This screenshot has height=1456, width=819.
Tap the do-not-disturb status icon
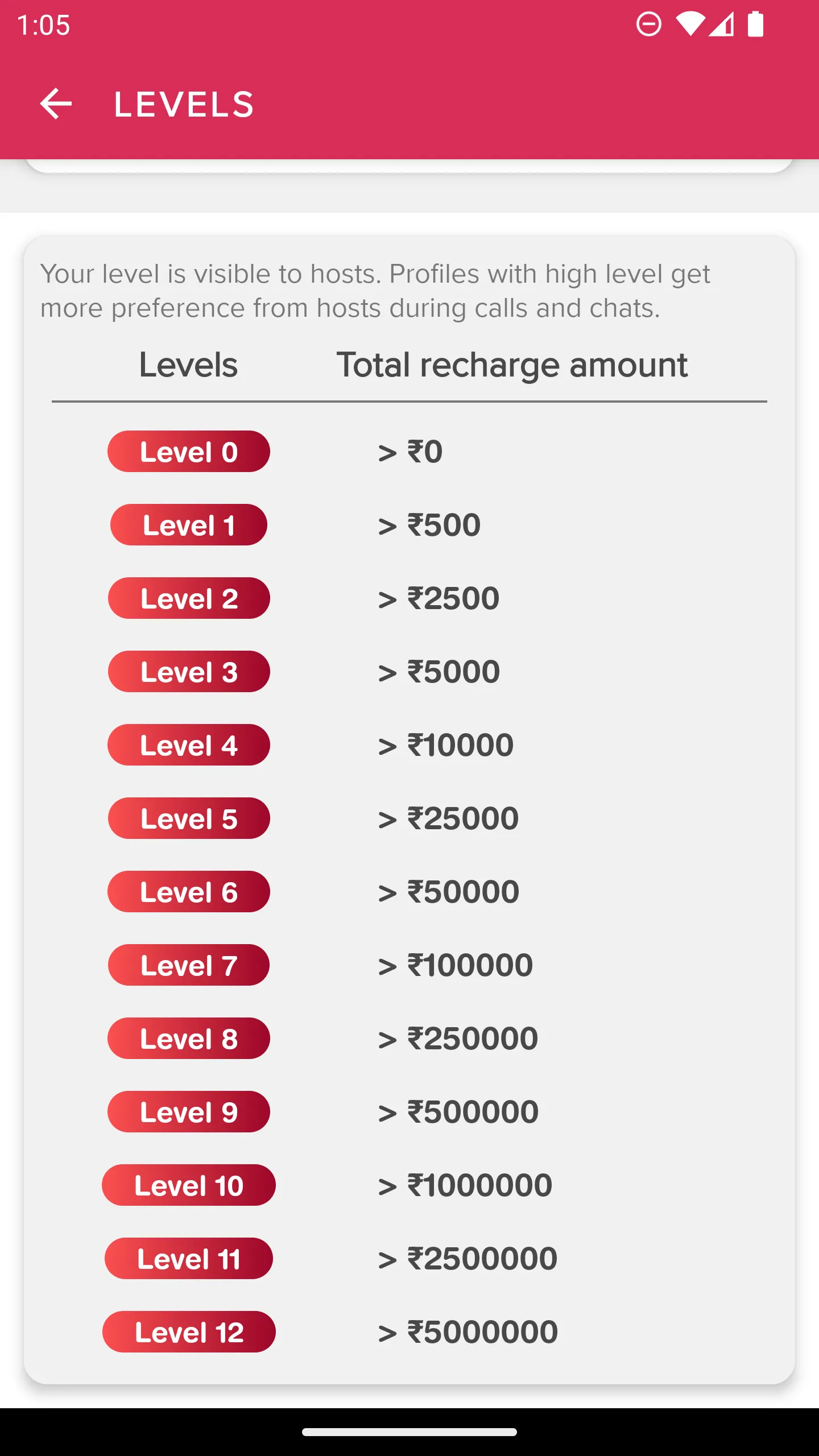[x=648, y=24]
